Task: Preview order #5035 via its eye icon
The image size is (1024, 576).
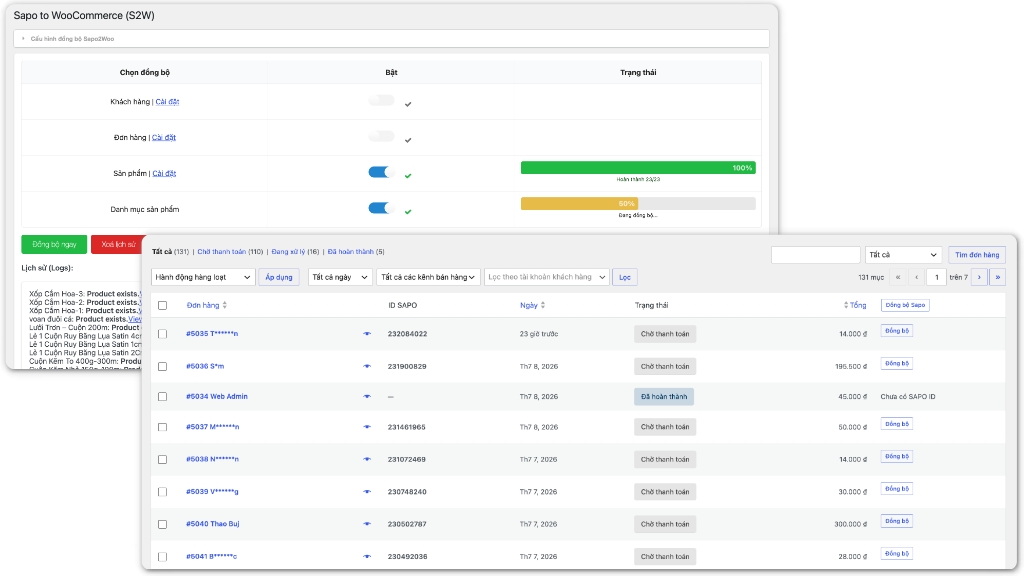Action: (x=367, y=334)
